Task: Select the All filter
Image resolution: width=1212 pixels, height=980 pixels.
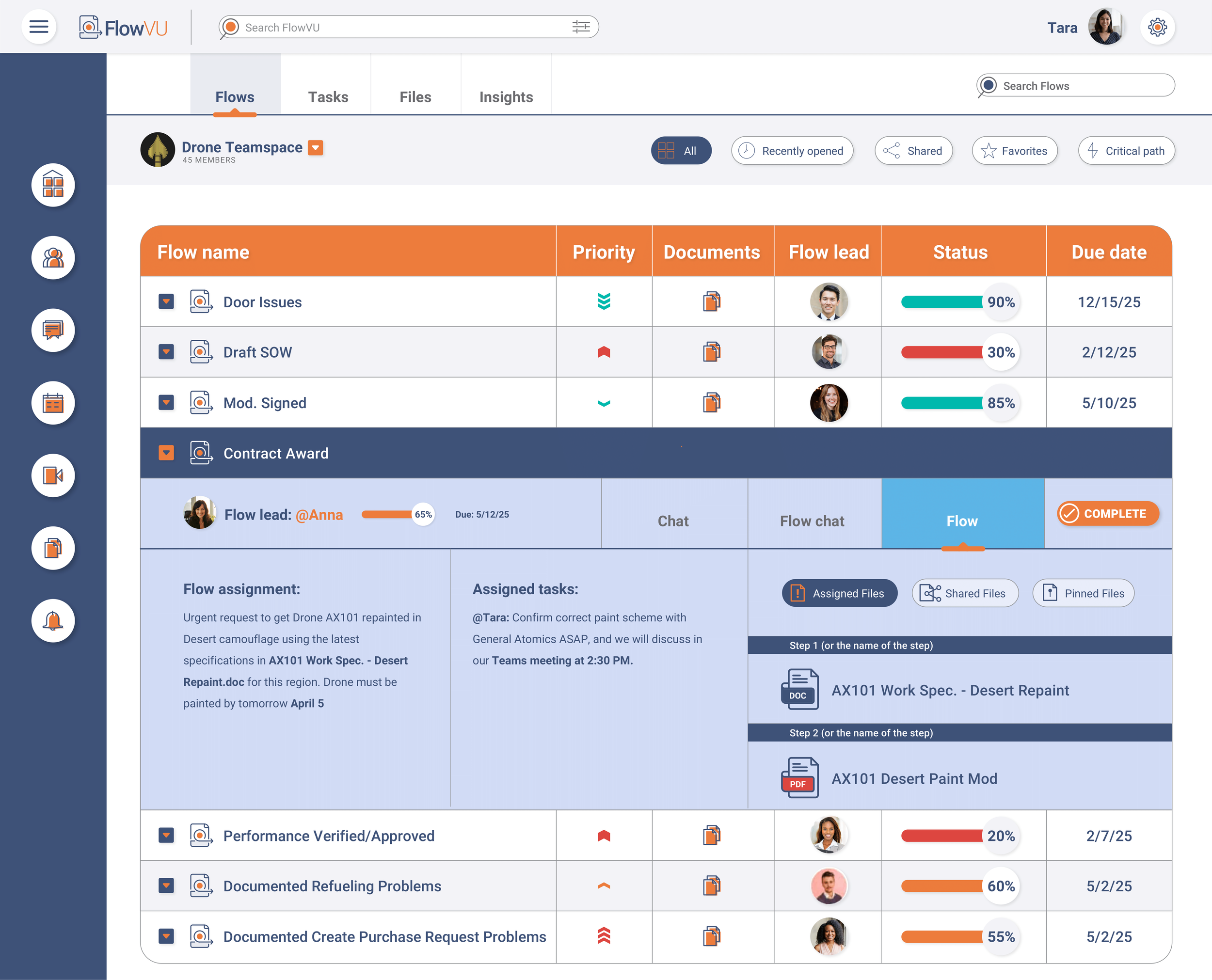Action: click(x=680, y=151)
